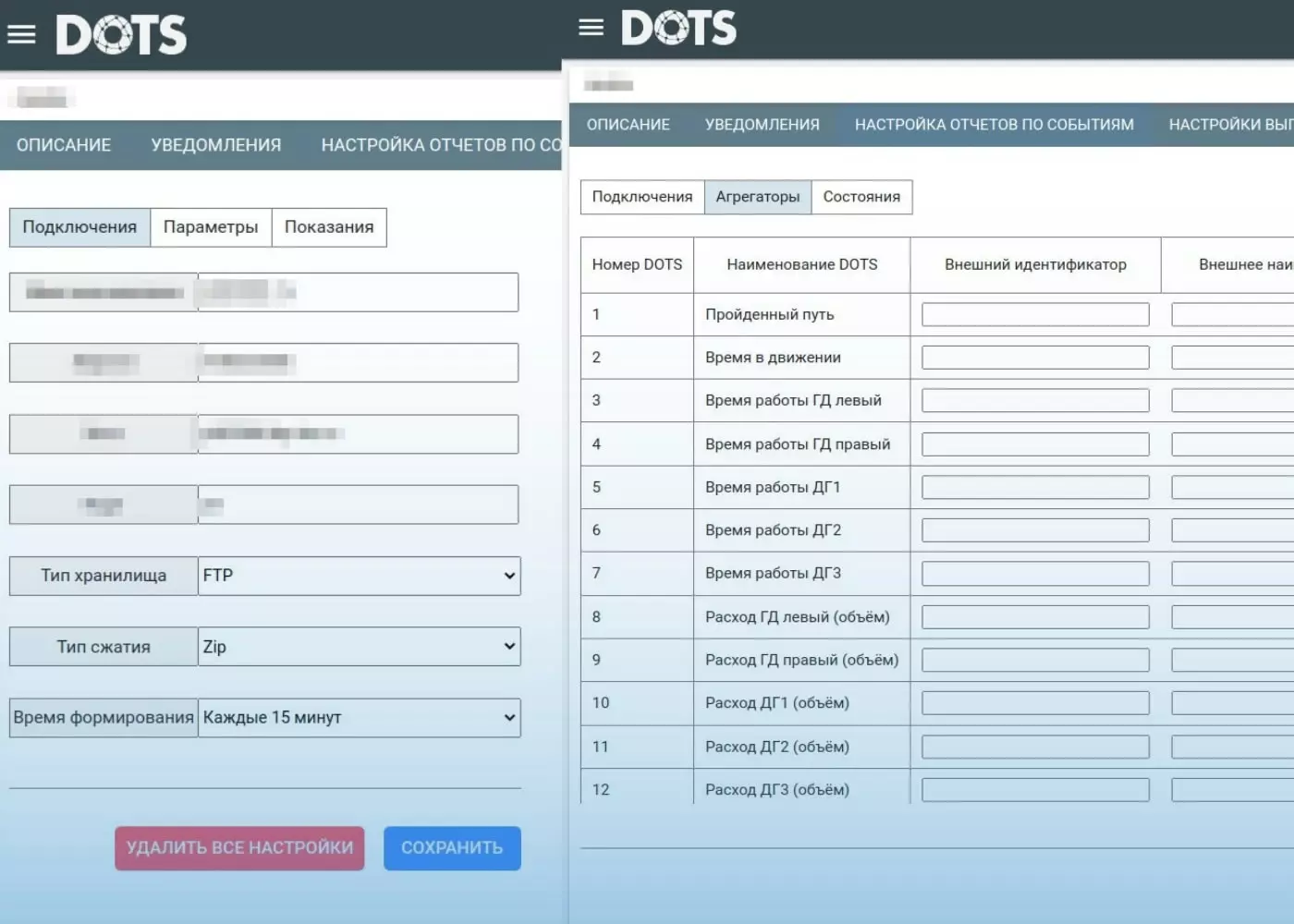Select the Состояния tab
The width and height of the screenshot is (1294, 924).
pyautogui.click(x=861, y=197)
